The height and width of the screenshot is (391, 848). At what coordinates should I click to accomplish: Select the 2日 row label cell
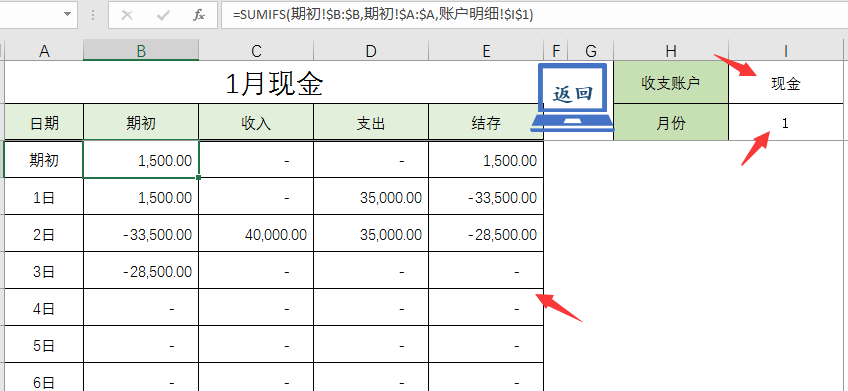44,234
